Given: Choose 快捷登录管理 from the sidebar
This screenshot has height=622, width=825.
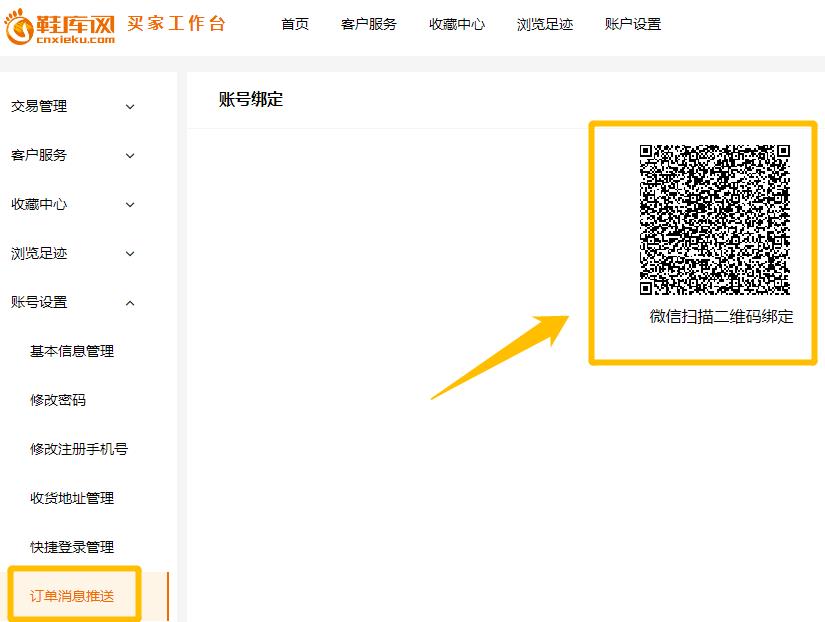Looking at the screenshot, I should tap(72, 547).
